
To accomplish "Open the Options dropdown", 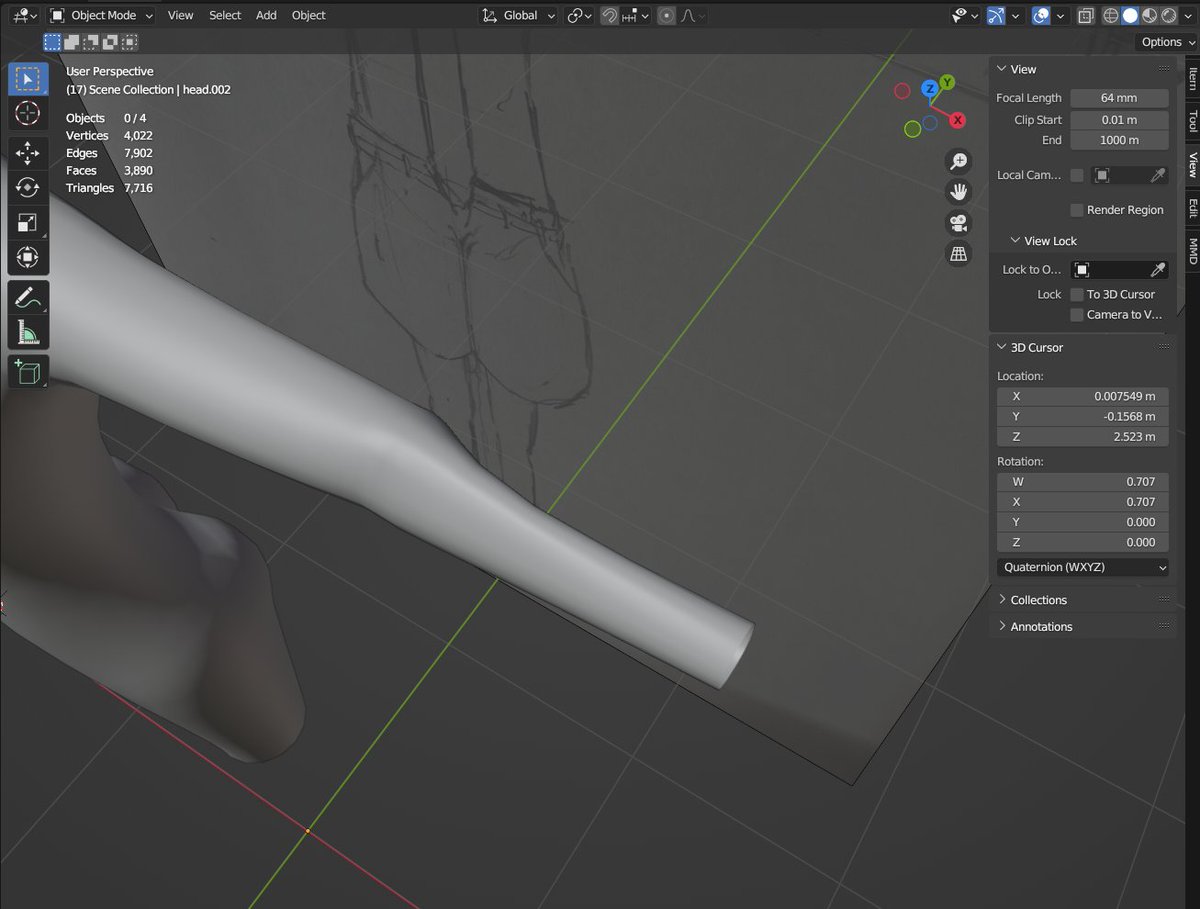I will [1167, 42].
